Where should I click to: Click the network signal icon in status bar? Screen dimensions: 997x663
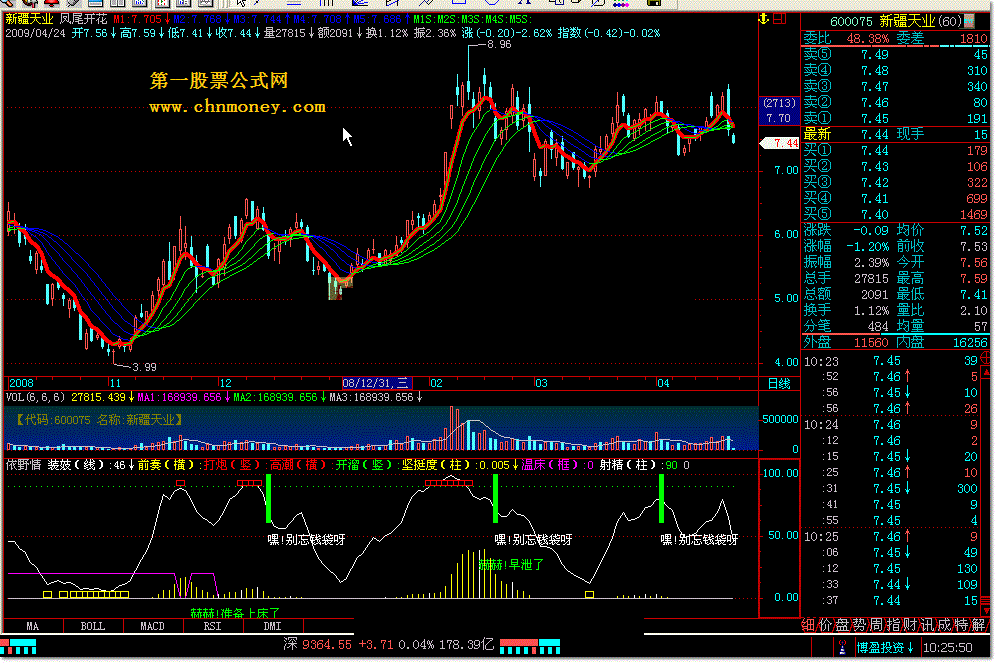click(842, 647)
